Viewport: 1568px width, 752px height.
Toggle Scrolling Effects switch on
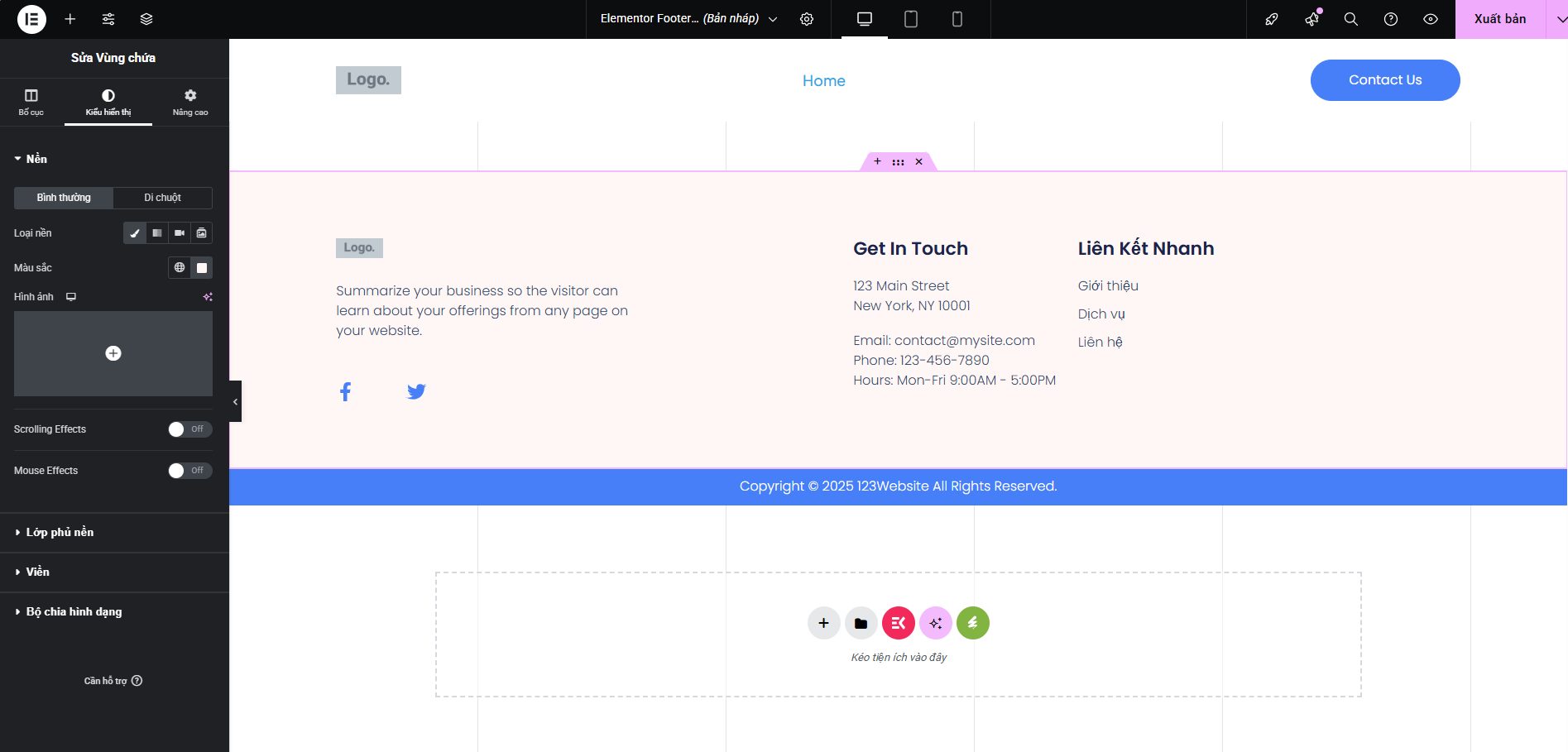[x=189, y=429]
